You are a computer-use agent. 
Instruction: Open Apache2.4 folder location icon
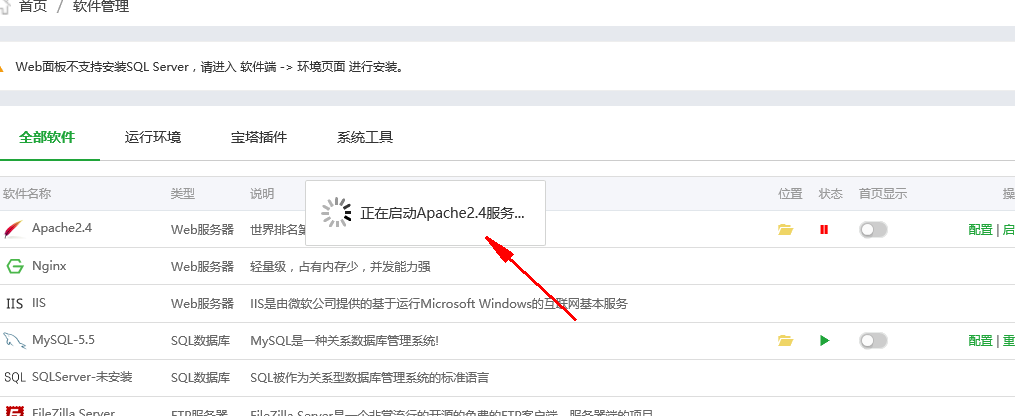point(785,230)
